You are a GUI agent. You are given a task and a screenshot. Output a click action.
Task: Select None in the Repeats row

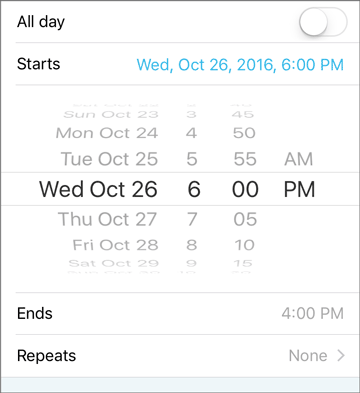308,356
